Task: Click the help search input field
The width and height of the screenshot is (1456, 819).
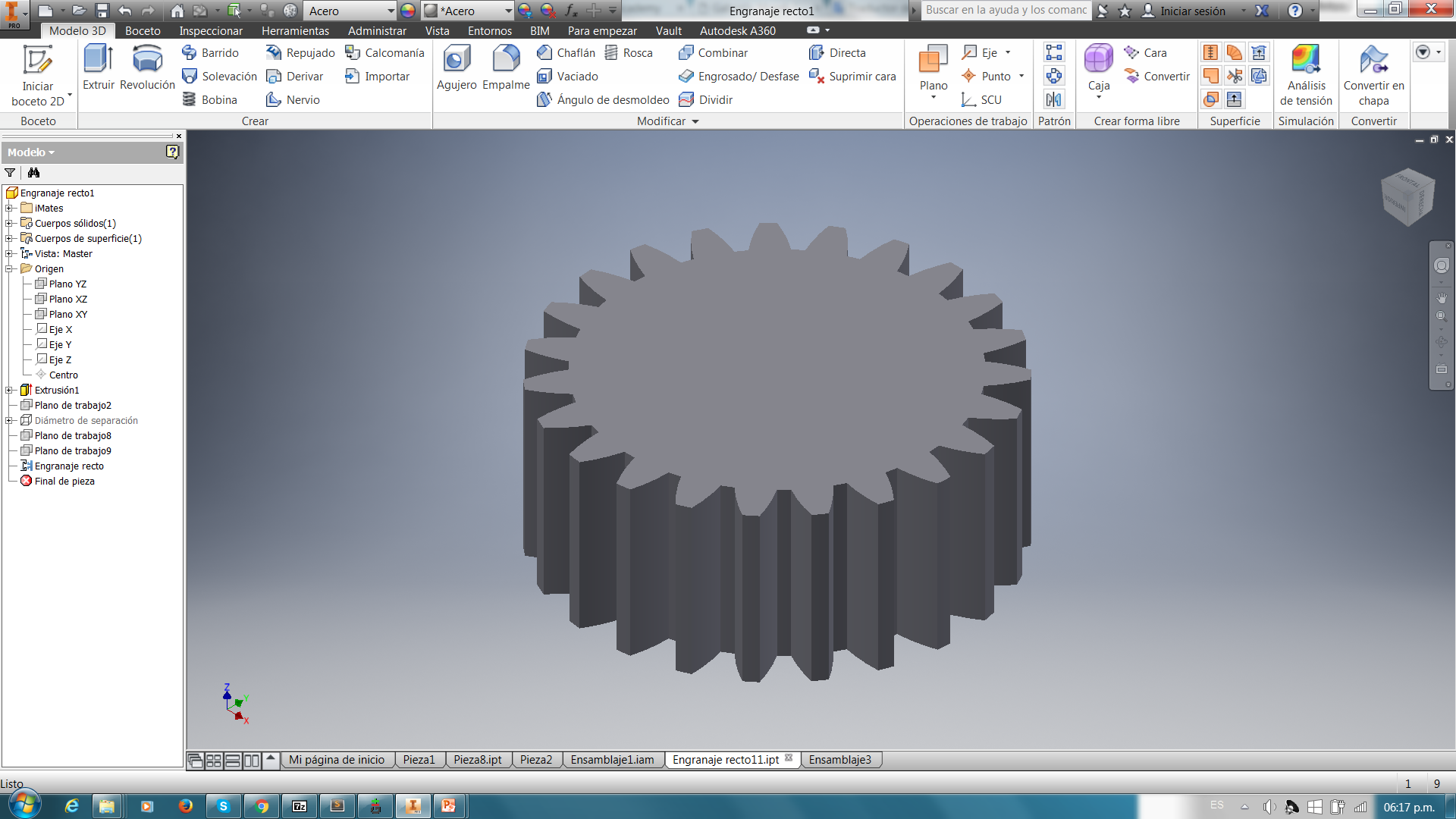Action: coord(1006,11)
